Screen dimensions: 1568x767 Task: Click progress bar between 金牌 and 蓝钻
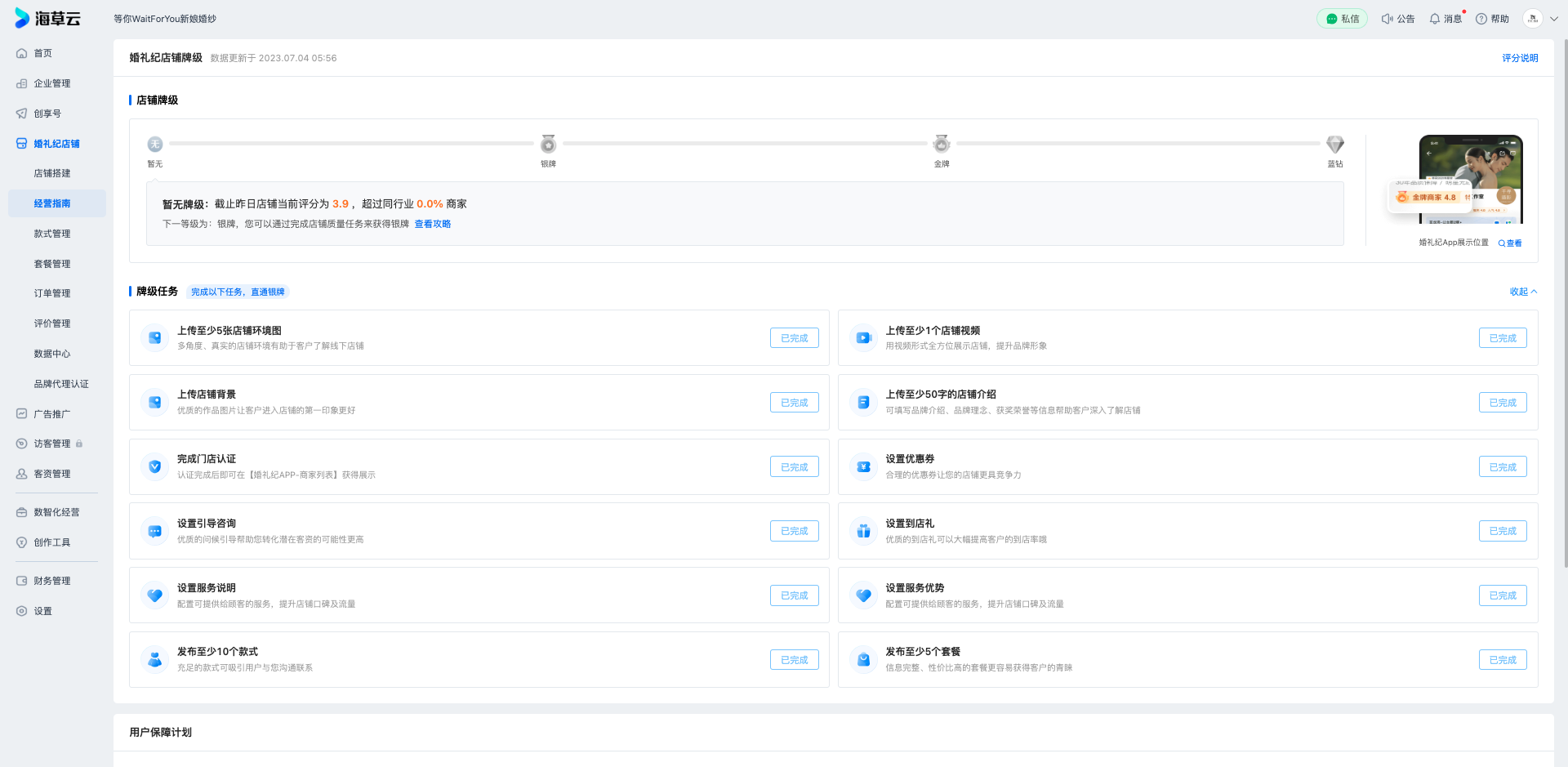[x=1138, y=144]
